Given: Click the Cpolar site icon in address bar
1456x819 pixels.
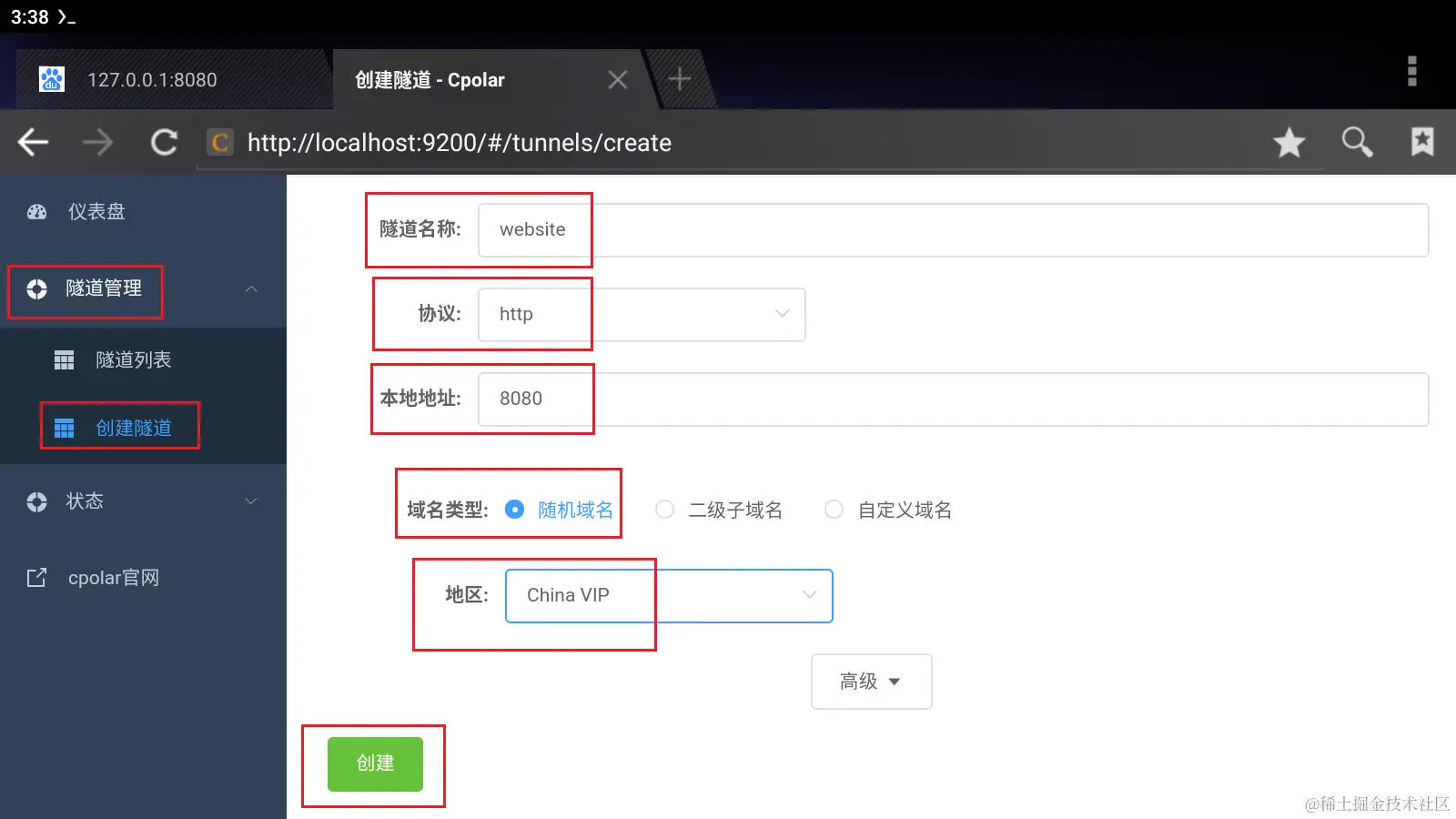Looking at the screenshot, I should [x=220, y=143].
